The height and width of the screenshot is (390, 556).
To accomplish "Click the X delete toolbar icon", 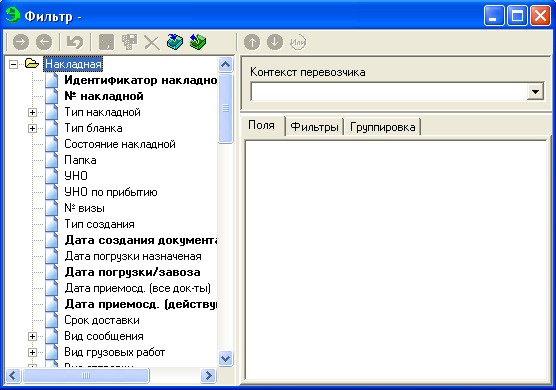I will (152, 43).
